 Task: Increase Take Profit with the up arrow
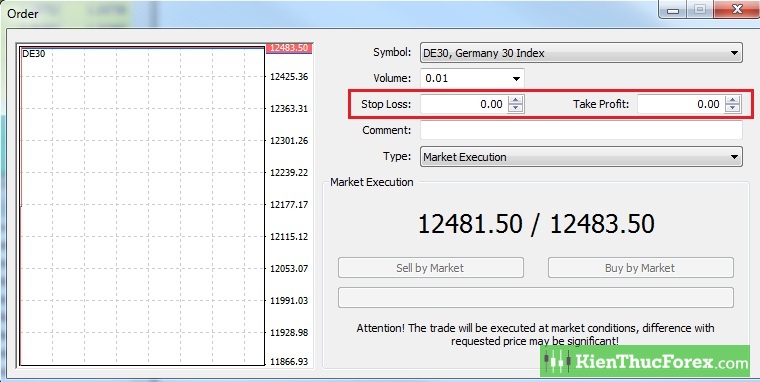point(733,100)
